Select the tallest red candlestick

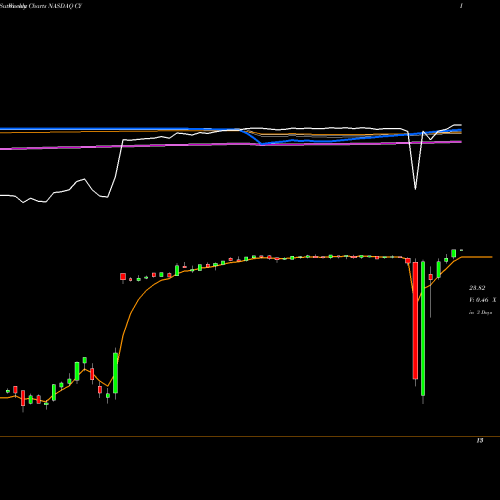click(x=415, y=321)
